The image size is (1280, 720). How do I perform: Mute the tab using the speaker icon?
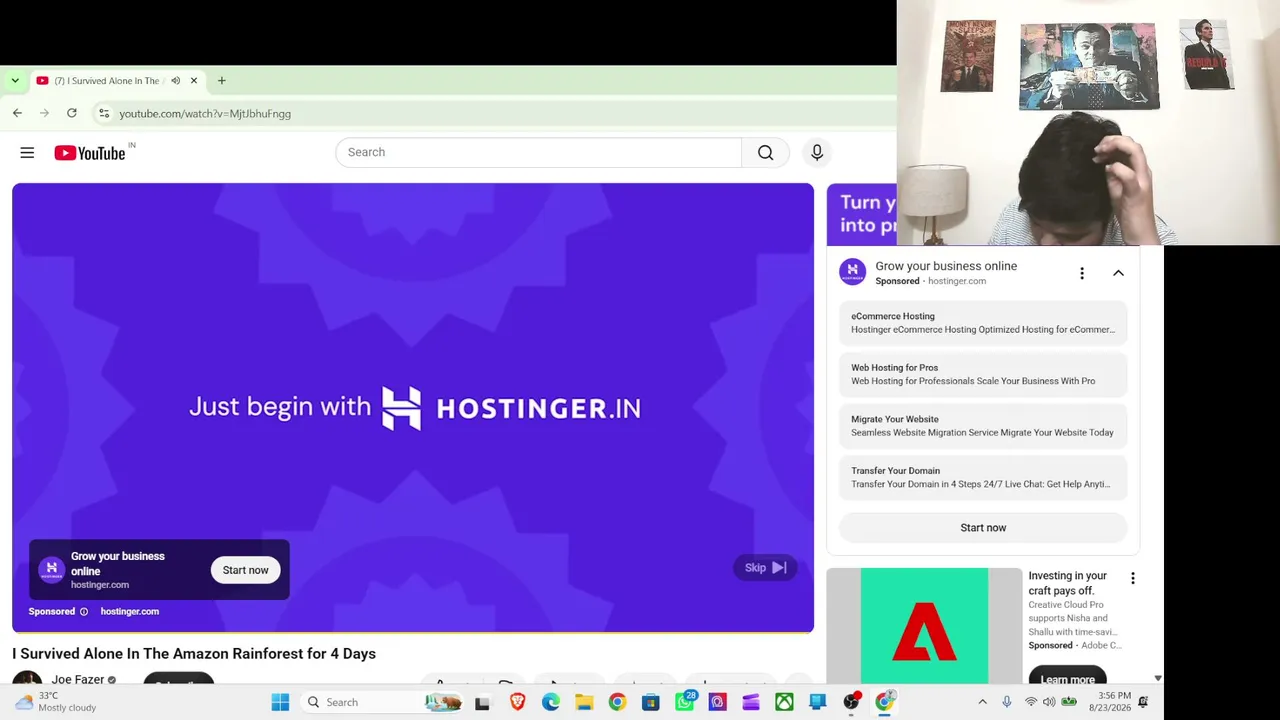pos(175,81)
